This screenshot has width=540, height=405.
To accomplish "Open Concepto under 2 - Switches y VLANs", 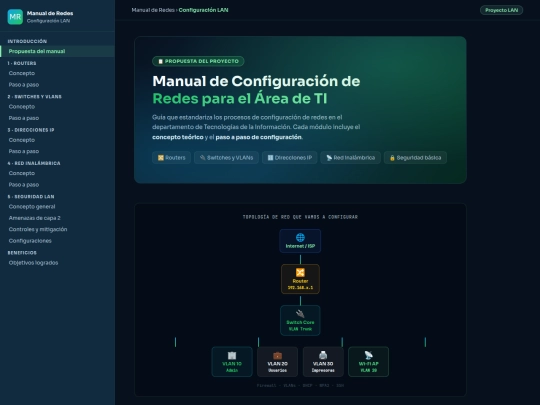I will click(x=22, y=107).
